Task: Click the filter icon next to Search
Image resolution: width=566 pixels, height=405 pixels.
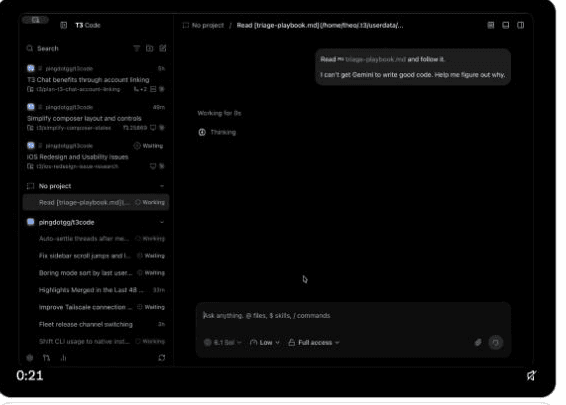Action: pyautogui.click(x=136, y=48)
